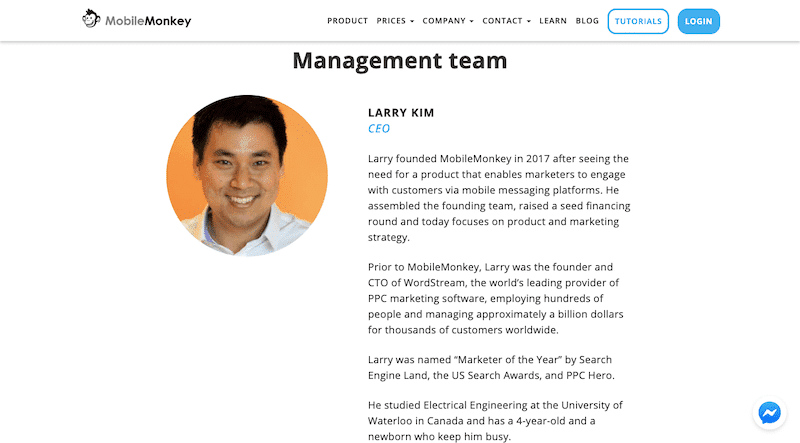Open the PRODUCT menu item
Viewport: 800px width, 443px height.
tap(347, 21)
